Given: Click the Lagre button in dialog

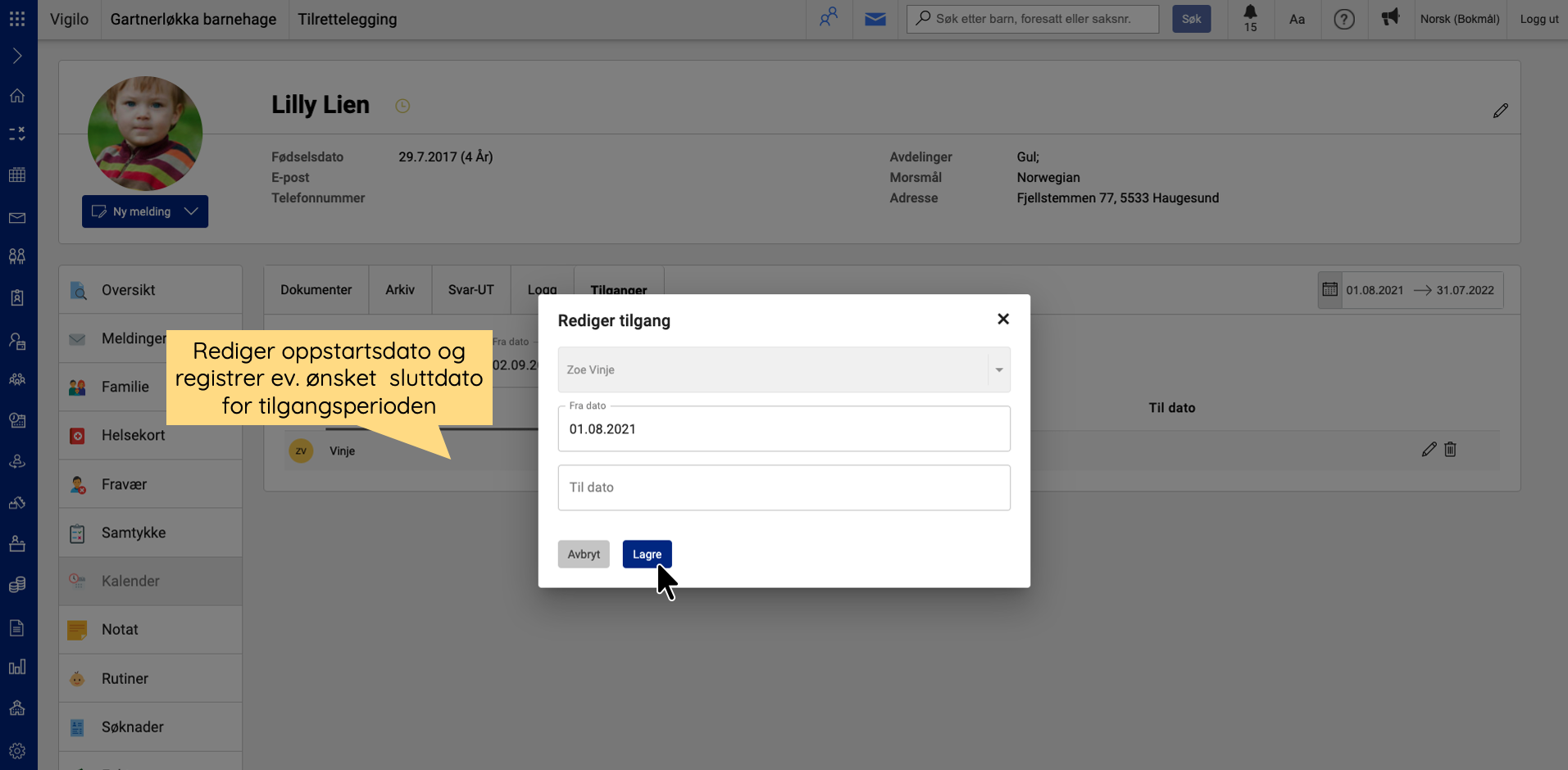Looking at the screenshot, I should 647,555.
